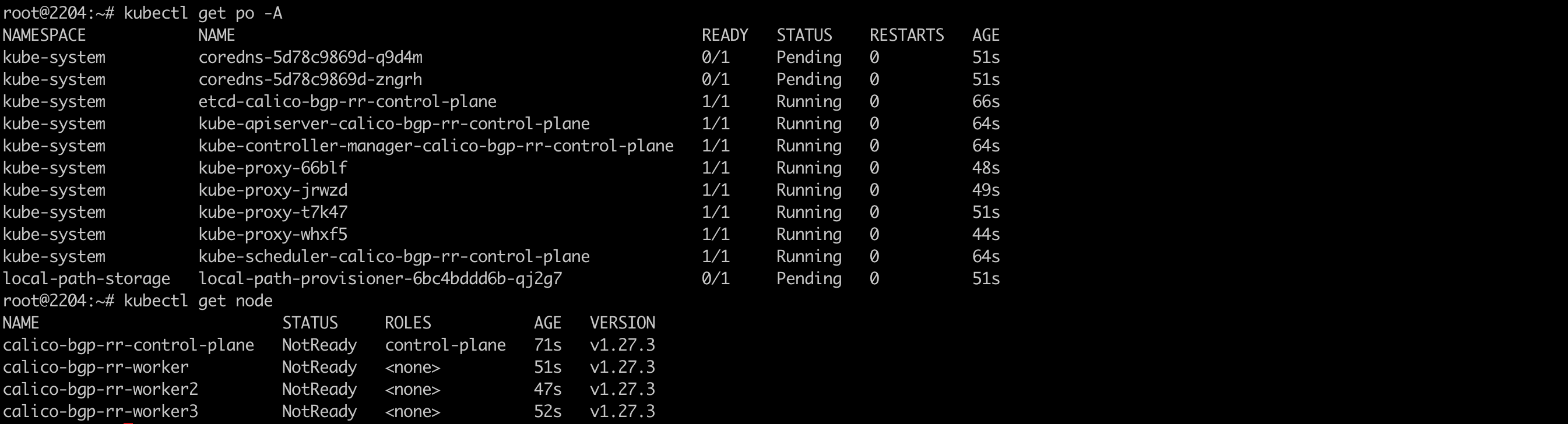This screenshot has width=1568, height=424.
Task: Click the local-path-storage namespace text
Action: coord(86,278)
